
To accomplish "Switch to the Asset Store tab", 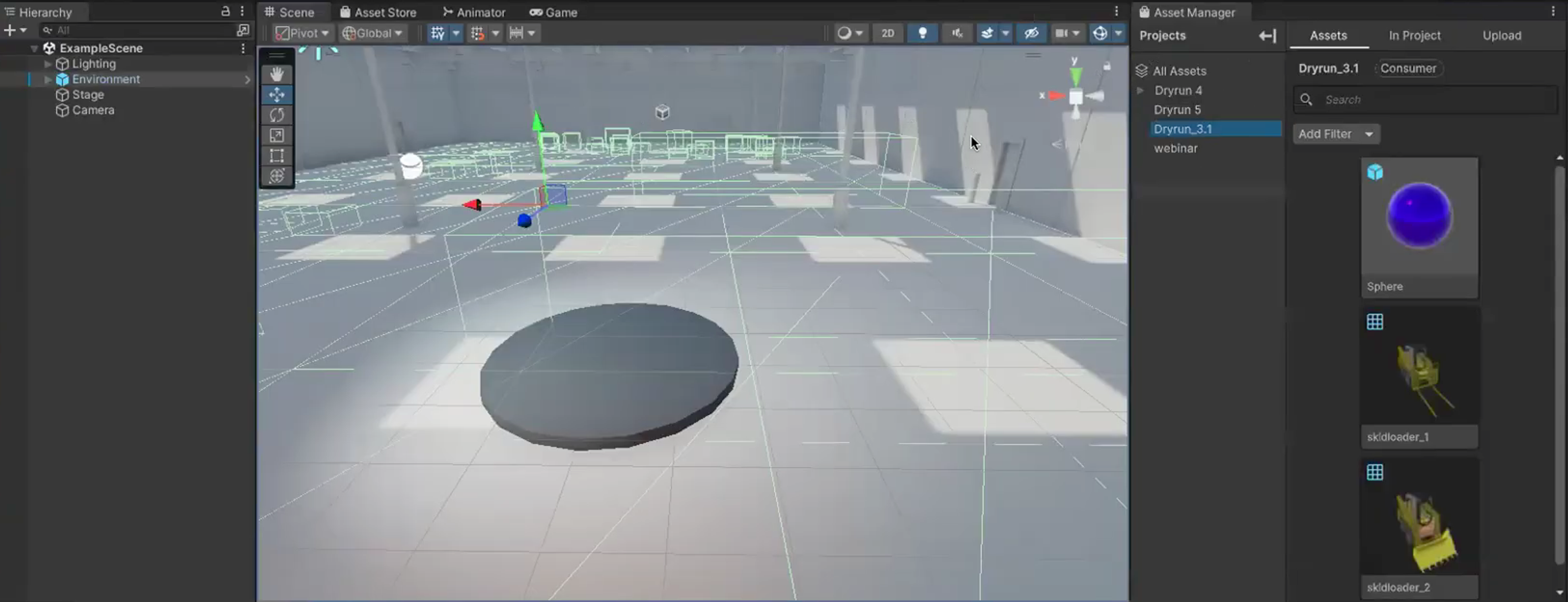I will [378, 12].
